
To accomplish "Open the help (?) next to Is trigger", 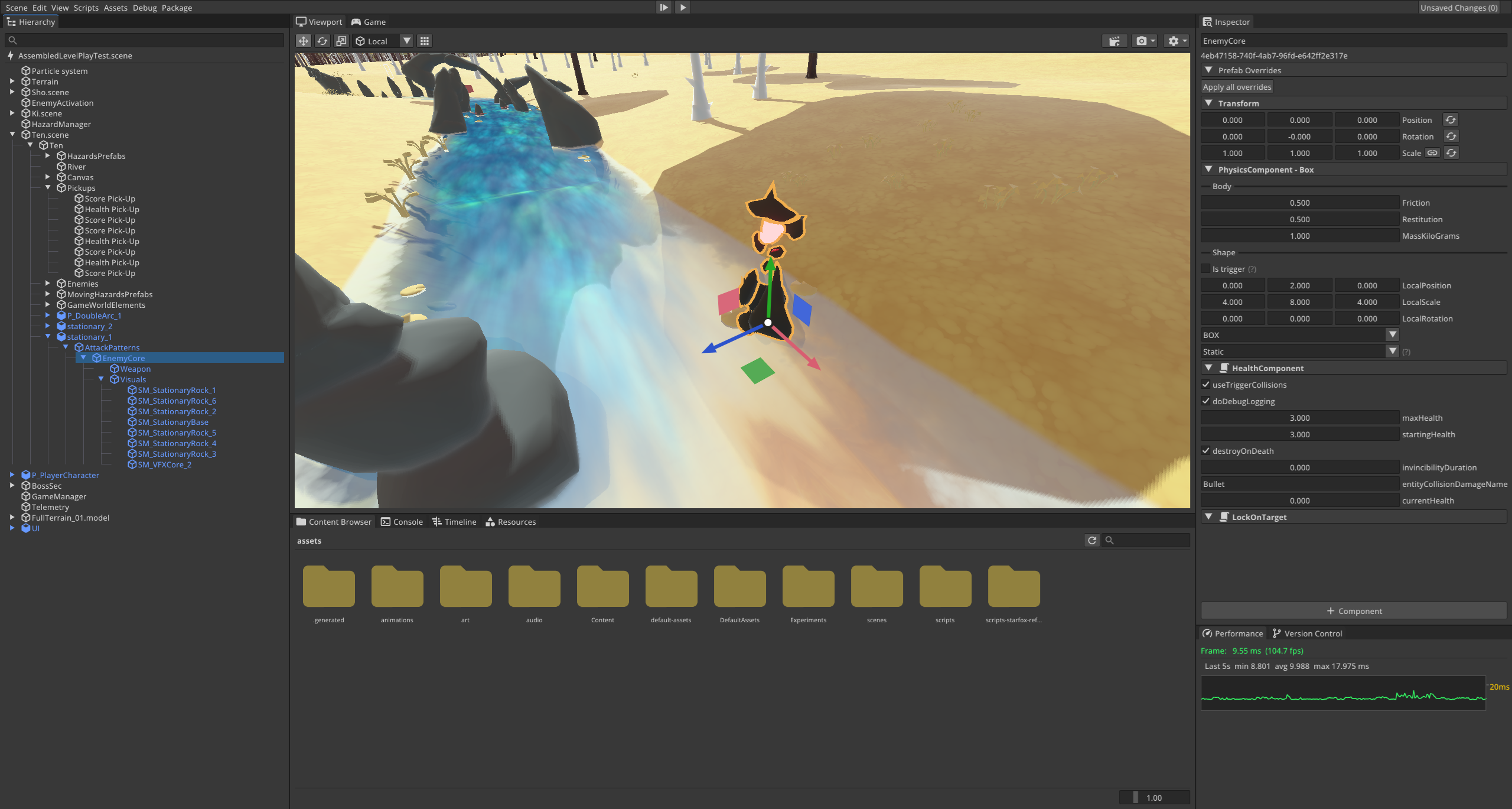I will (x=1252, y=269).
